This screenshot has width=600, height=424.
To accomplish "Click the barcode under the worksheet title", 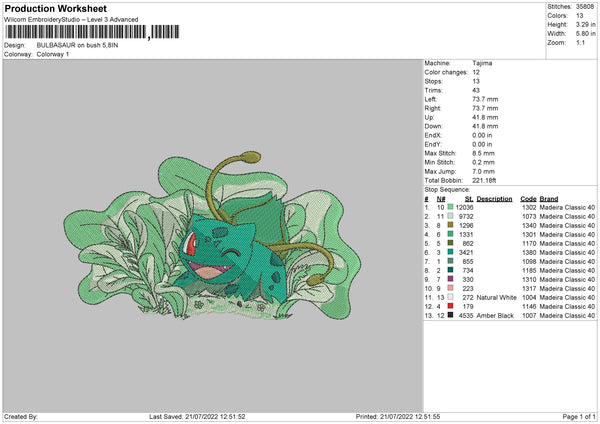I will point(75,33).
